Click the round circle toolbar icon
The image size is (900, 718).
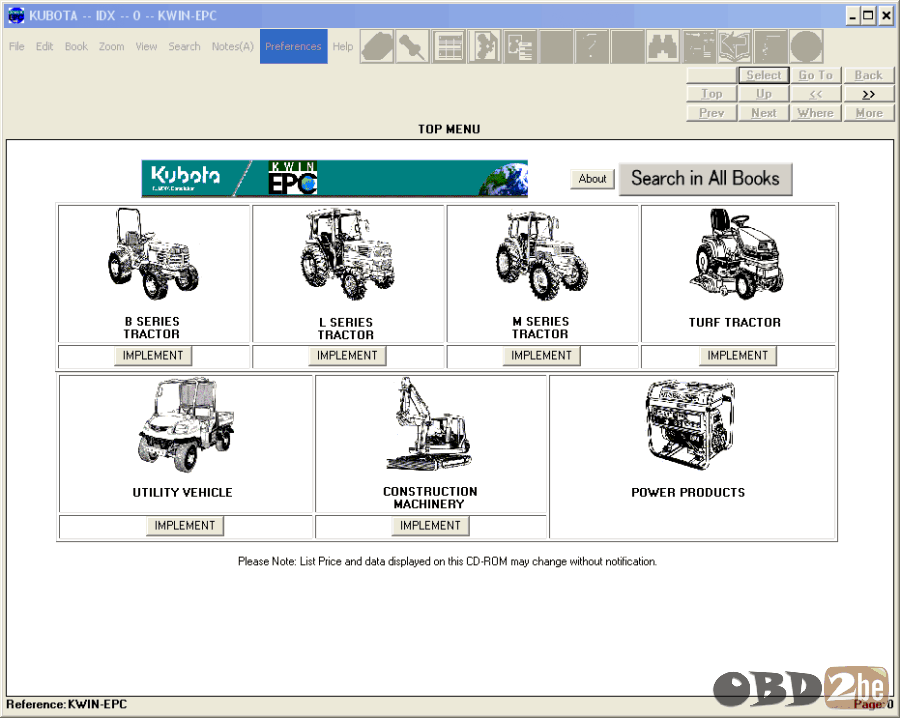pos(806,46)
